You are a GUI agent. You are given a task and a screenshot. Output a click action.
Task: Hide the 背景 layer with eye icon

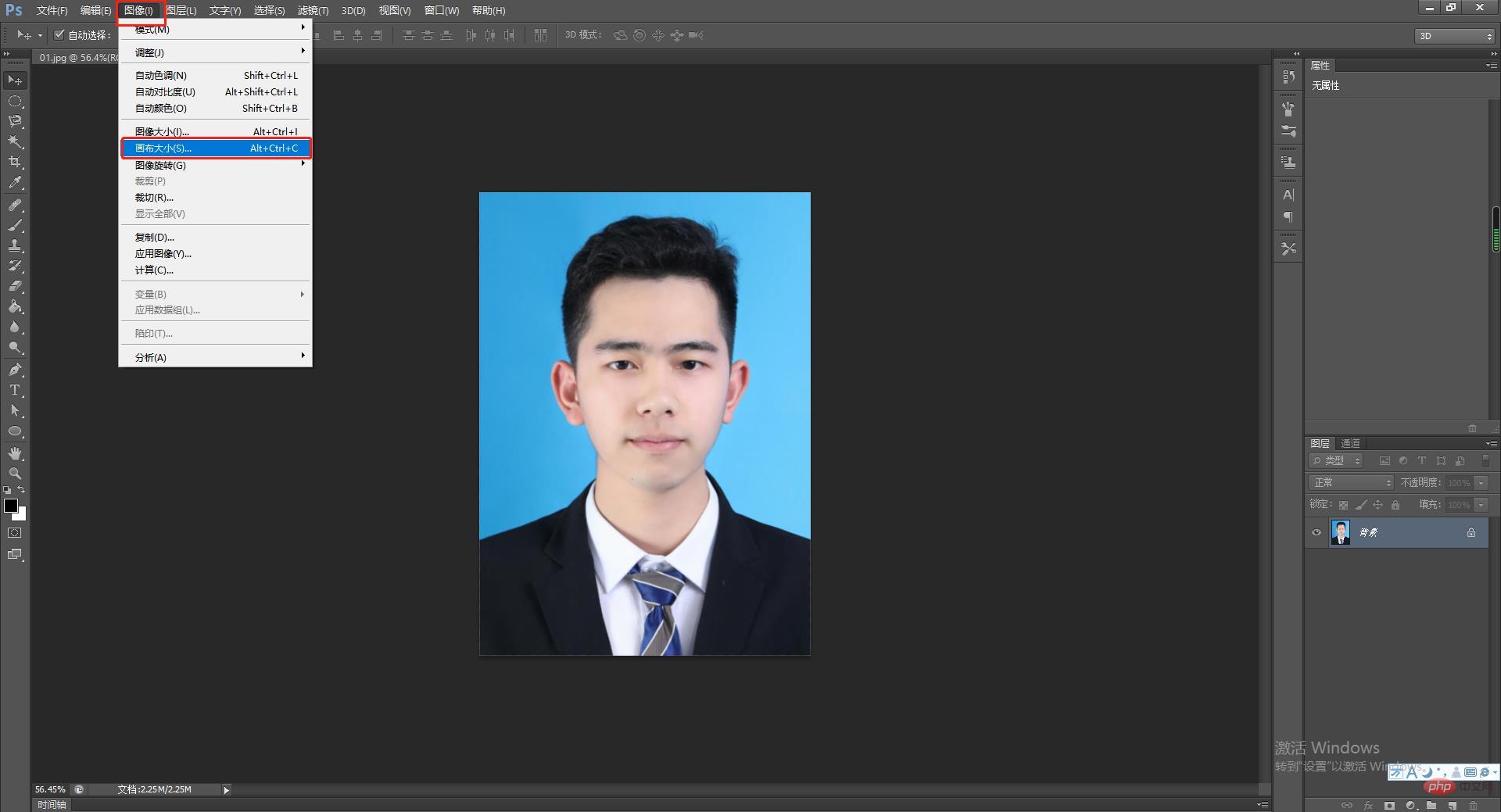point(1317,532)
